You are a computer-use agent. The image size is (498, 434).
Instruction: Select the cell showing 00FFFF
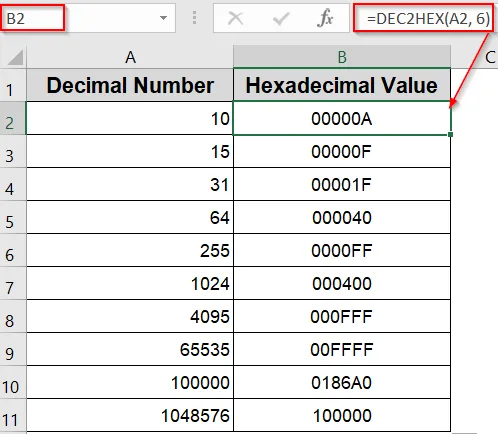[342, 349]
